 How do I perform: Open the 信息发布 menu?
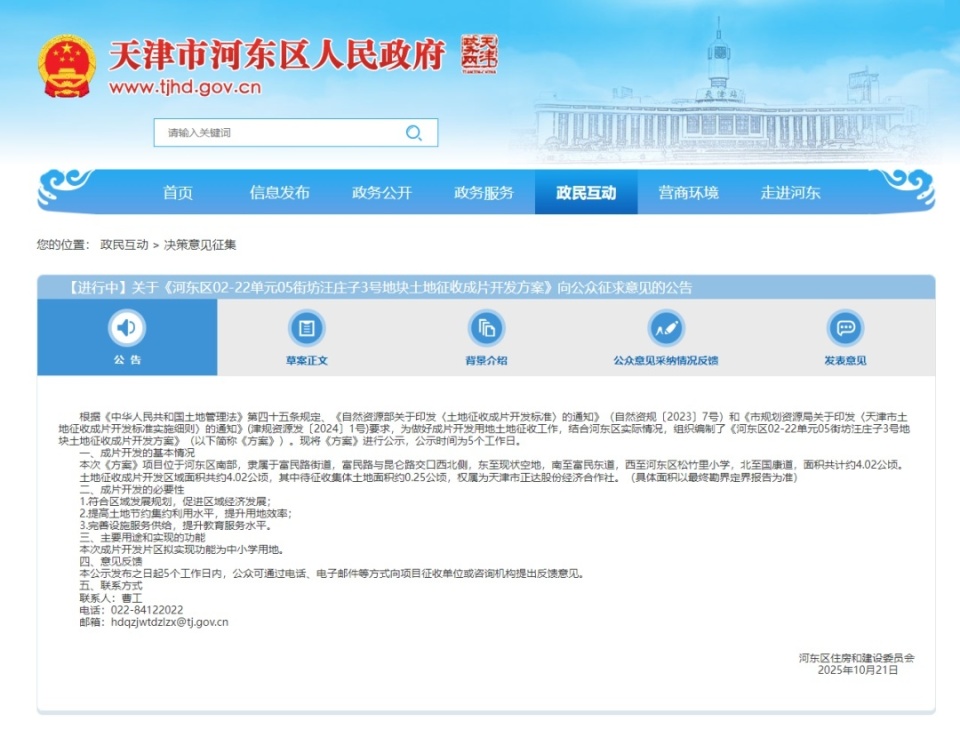point(279,194)
